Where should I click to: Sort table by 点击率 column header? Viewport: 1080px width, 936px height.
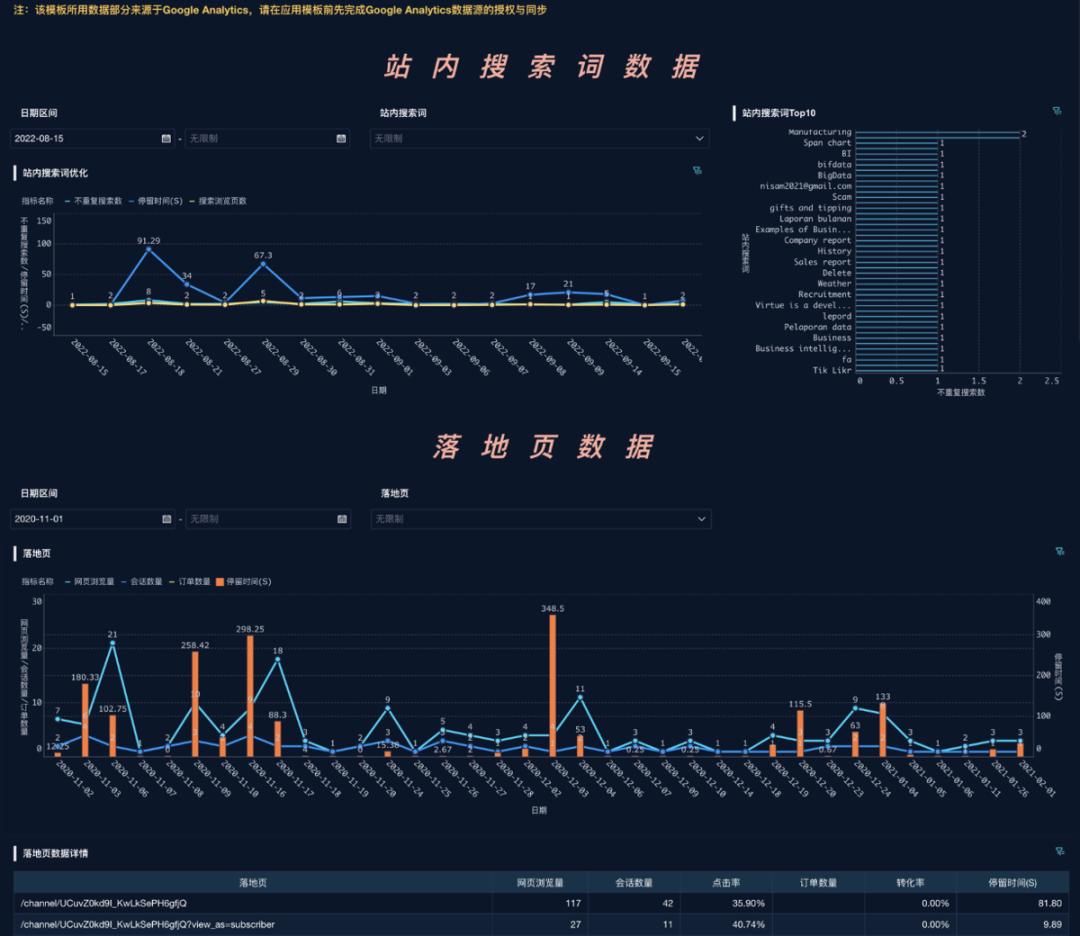click(726, 883)
